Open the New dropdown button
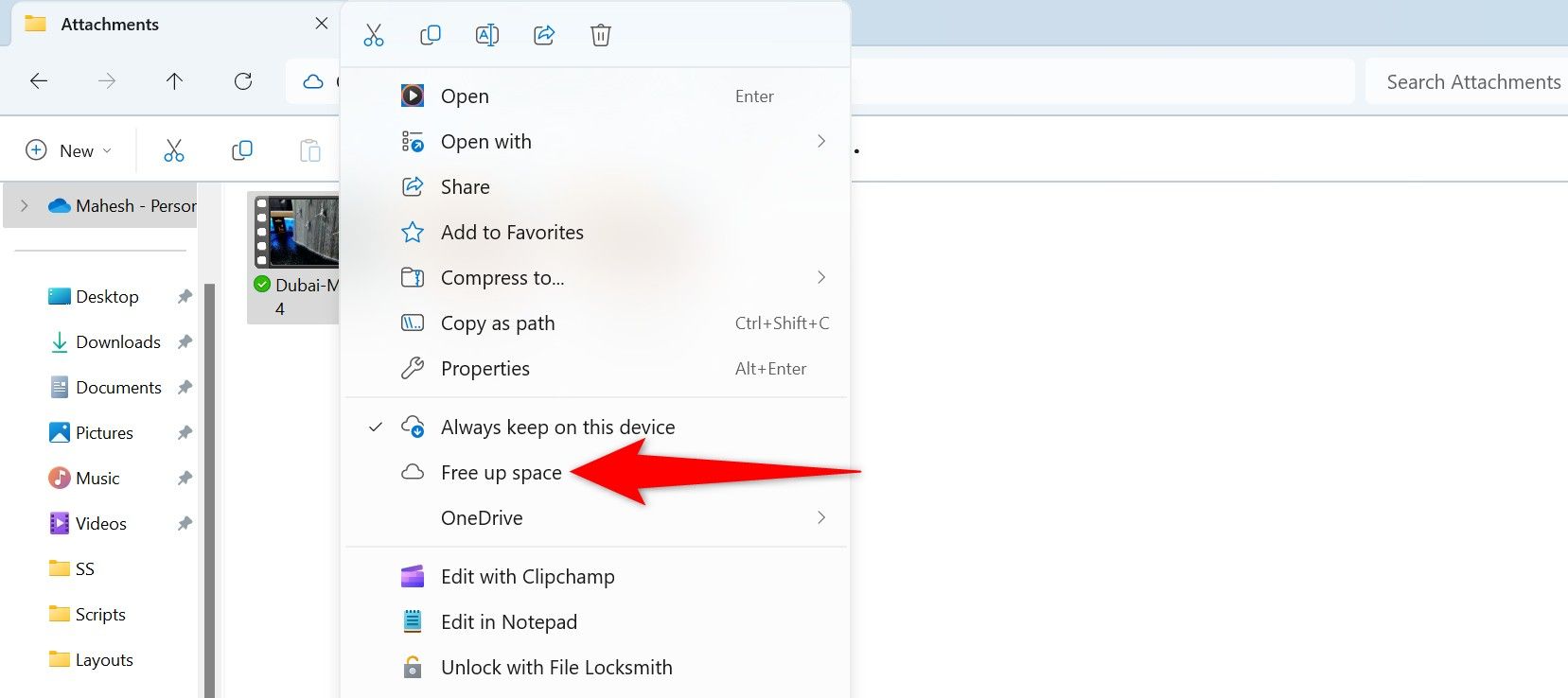The width and height of the screenshot is (1568, 698). (69, 150)
